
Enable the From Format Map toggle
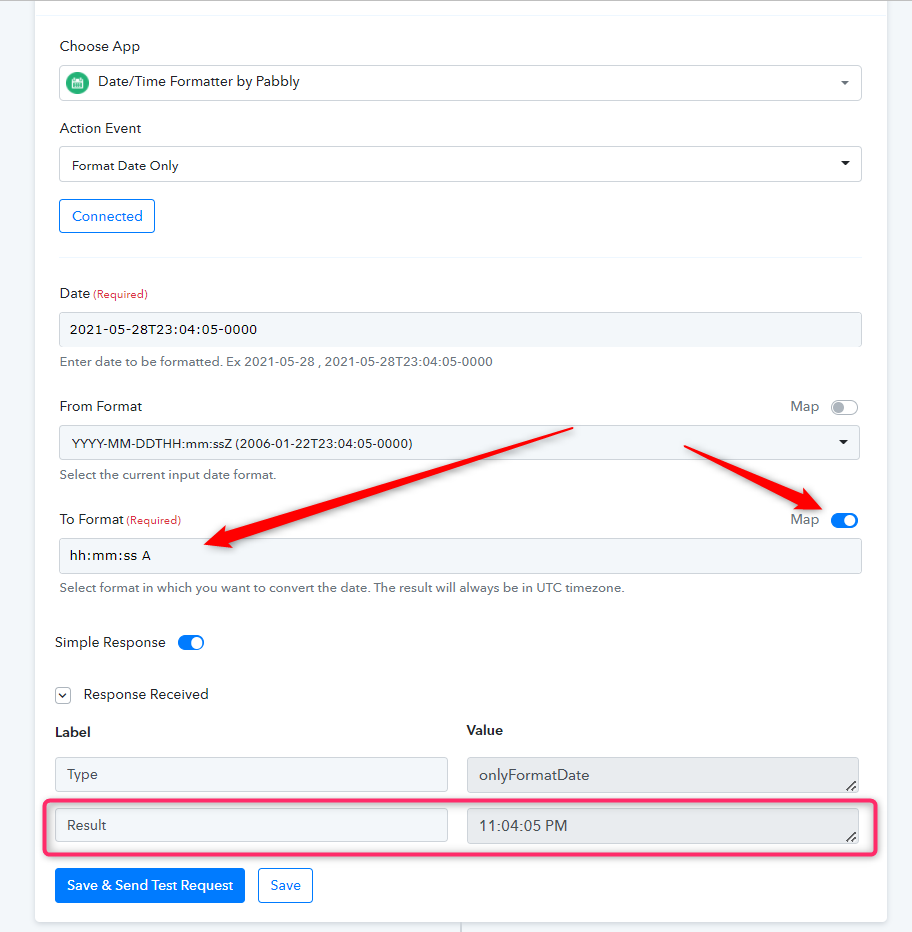[844, 407]
